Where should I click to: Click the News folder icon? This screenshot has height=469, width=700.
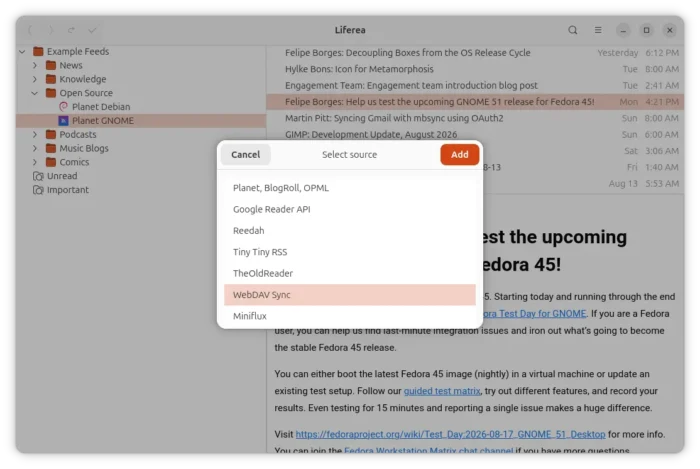pyautogui.click(x=51, y=65)
